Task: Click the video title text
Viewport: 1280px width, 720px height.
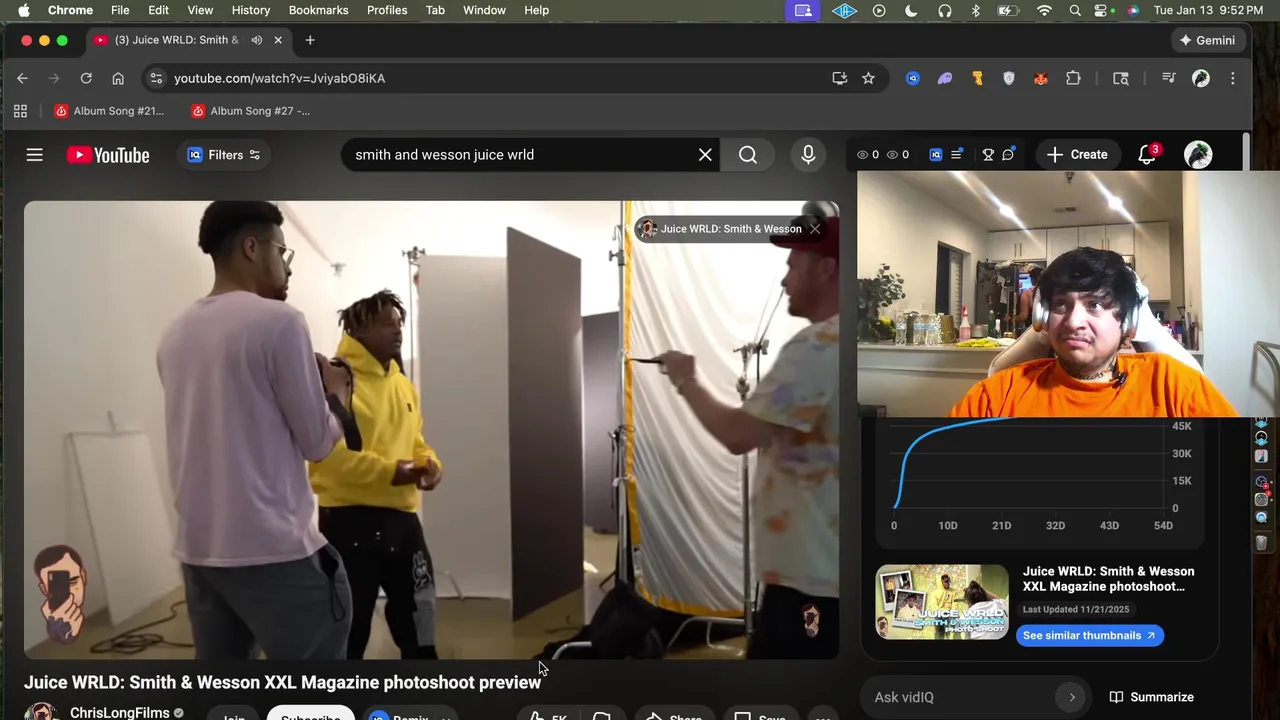Action: click(282, 682)
